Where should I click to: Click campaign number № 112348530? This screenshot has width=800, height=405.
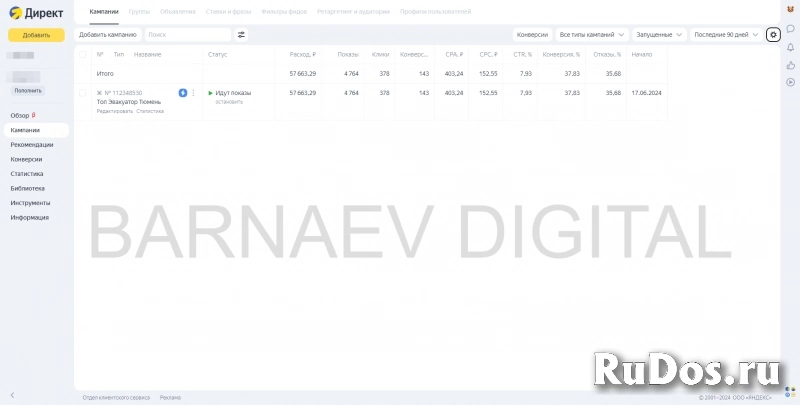[123, 93]
